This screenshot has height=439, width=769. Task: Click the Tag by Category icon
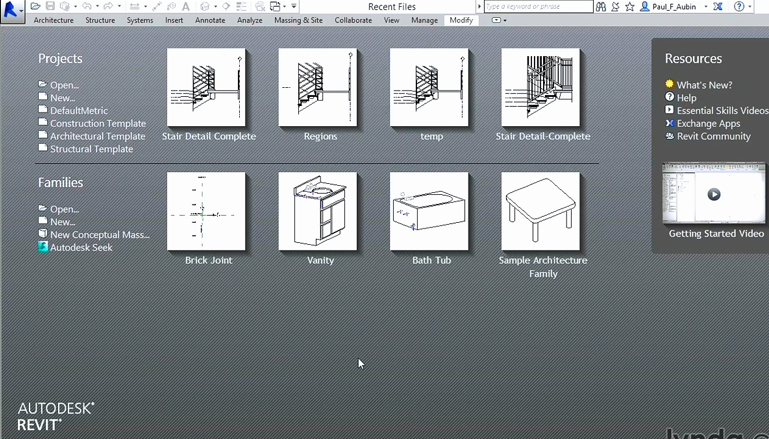pos(171,6)
